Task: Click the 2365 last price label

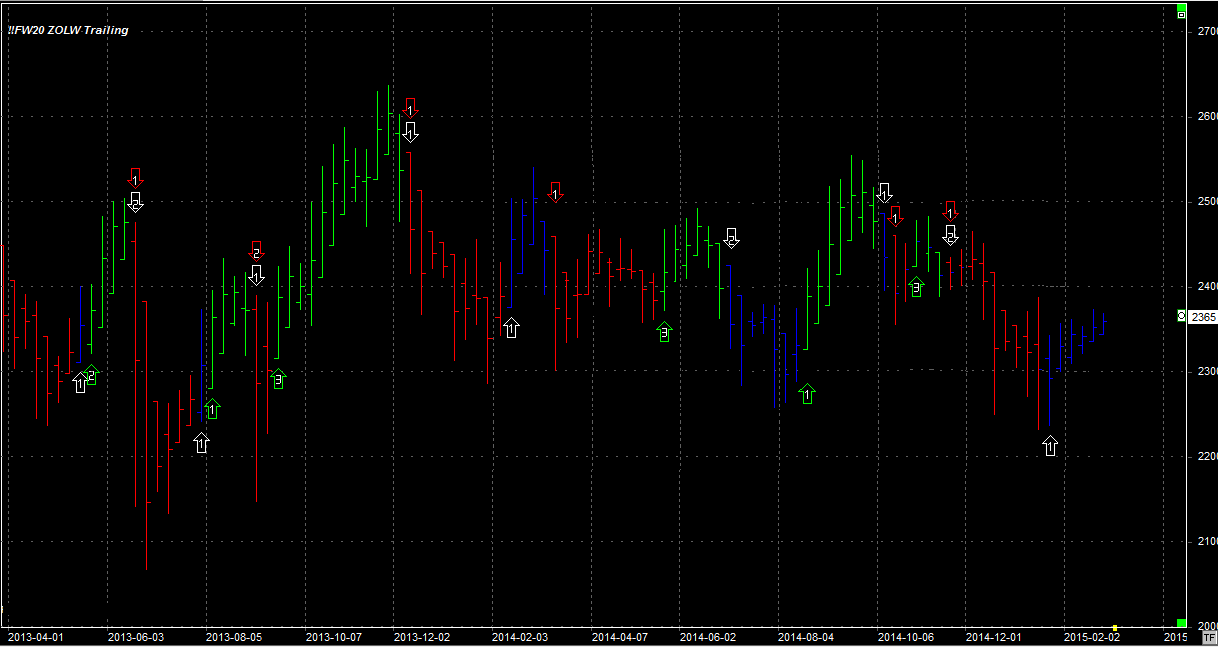Action: coord(1203,316)
